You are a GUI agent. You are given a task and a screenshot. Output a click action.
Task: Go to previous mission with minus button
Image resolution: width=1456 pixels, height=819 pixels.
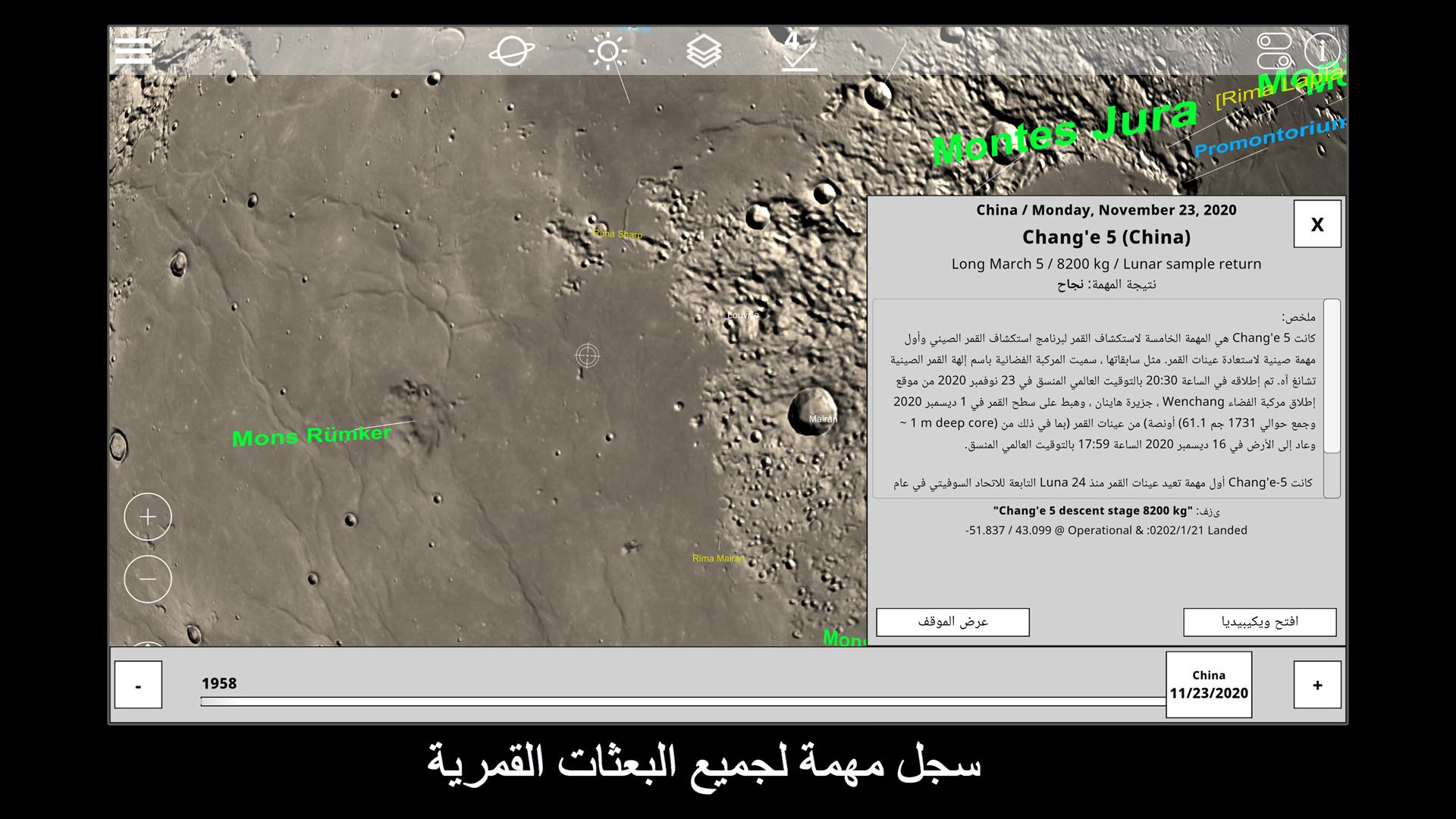138,685
